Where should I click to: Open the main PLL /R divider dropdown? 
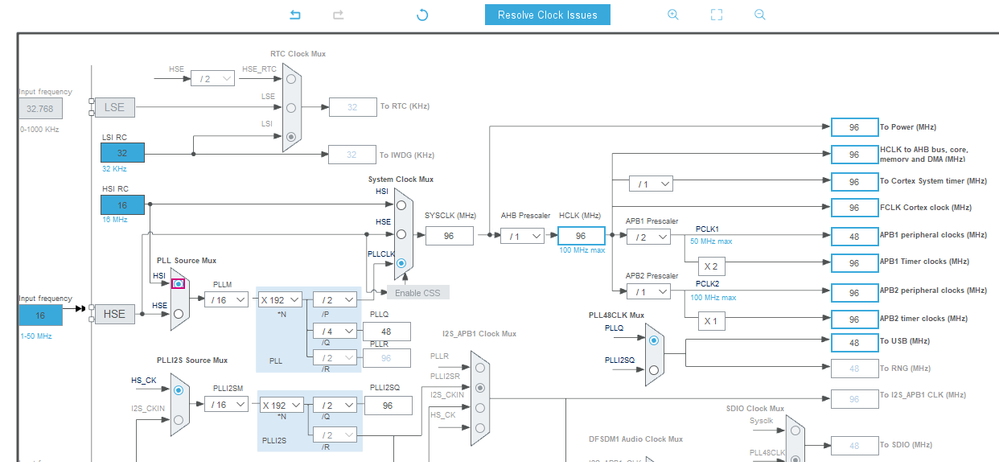335,357
